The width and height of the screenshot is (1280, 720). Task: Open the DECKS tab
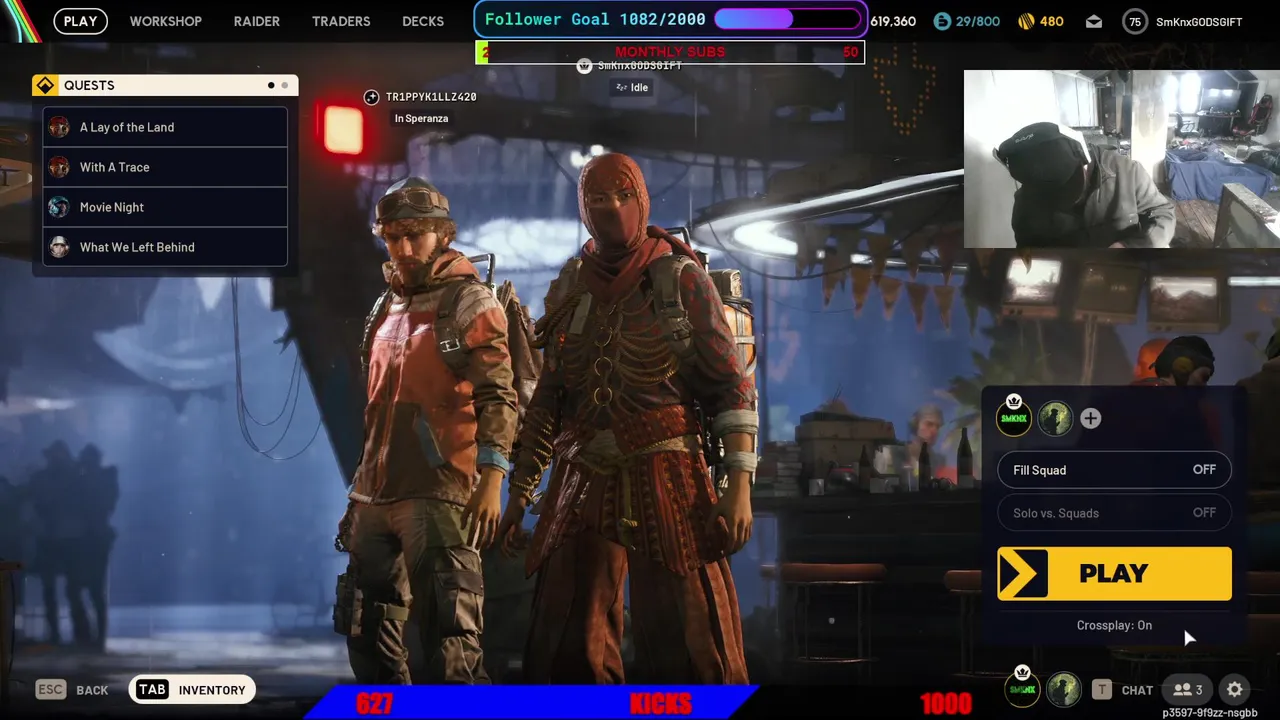(423, 21)
